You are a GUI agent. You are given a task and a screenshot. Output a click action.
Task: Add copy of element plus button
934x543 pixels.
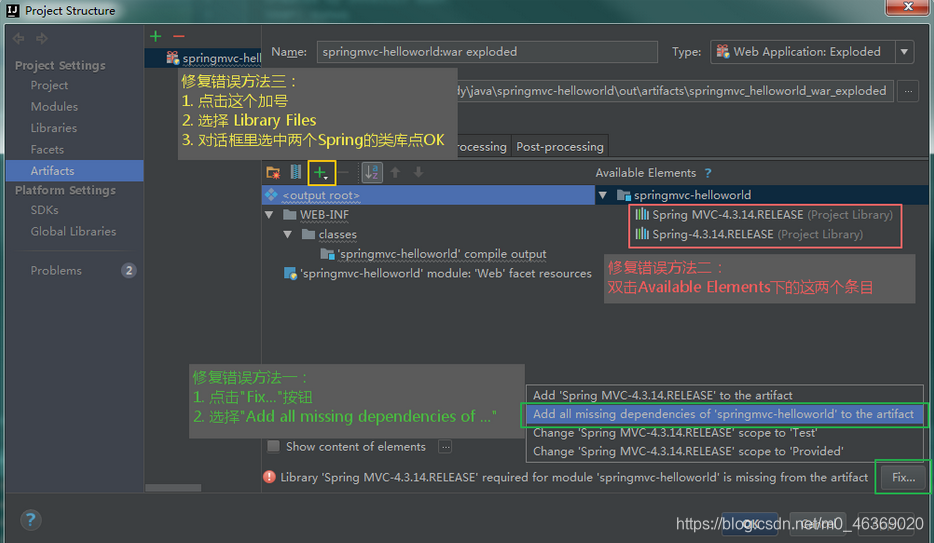[321, 173]
